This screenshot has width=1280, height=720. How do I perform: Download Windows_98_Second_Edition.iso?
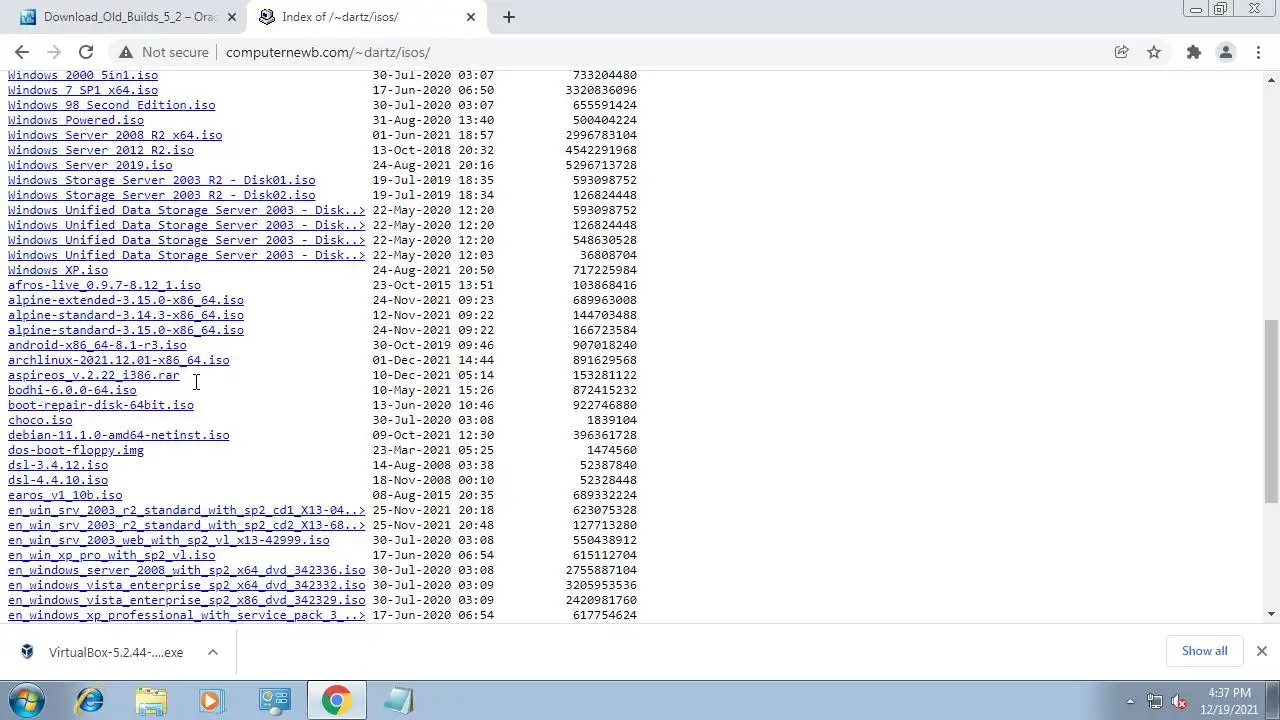111,105
